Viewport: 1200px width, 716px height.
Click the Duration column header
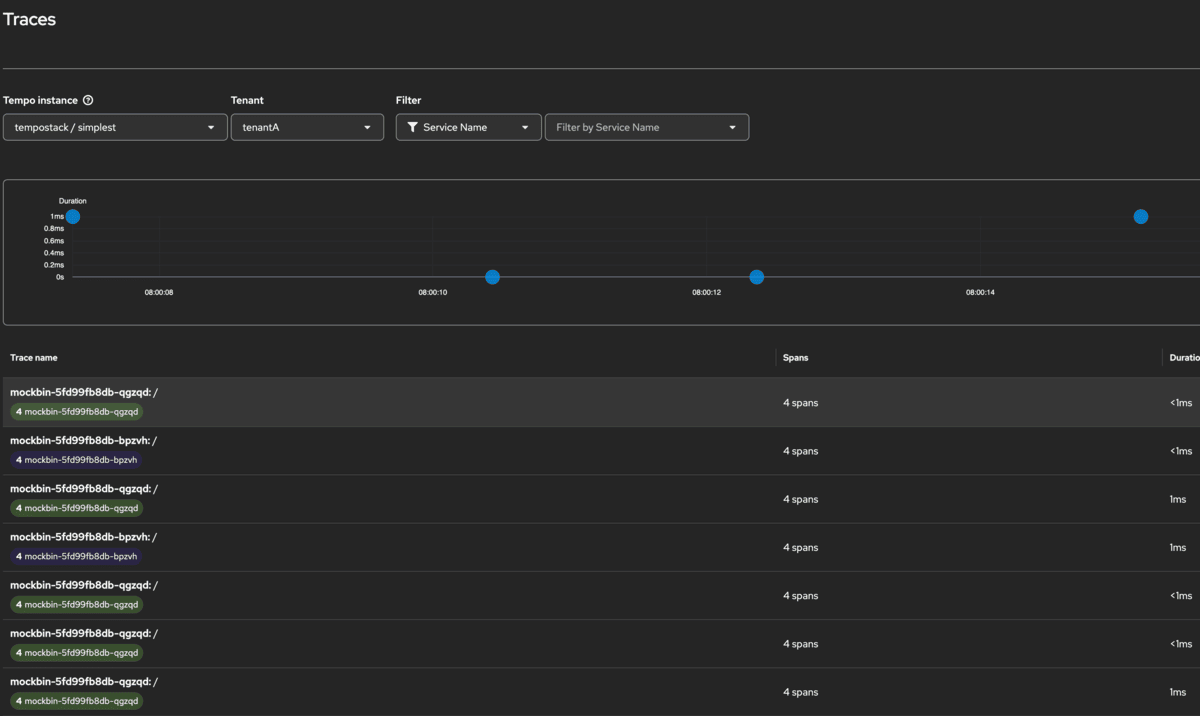point(1183,357)
